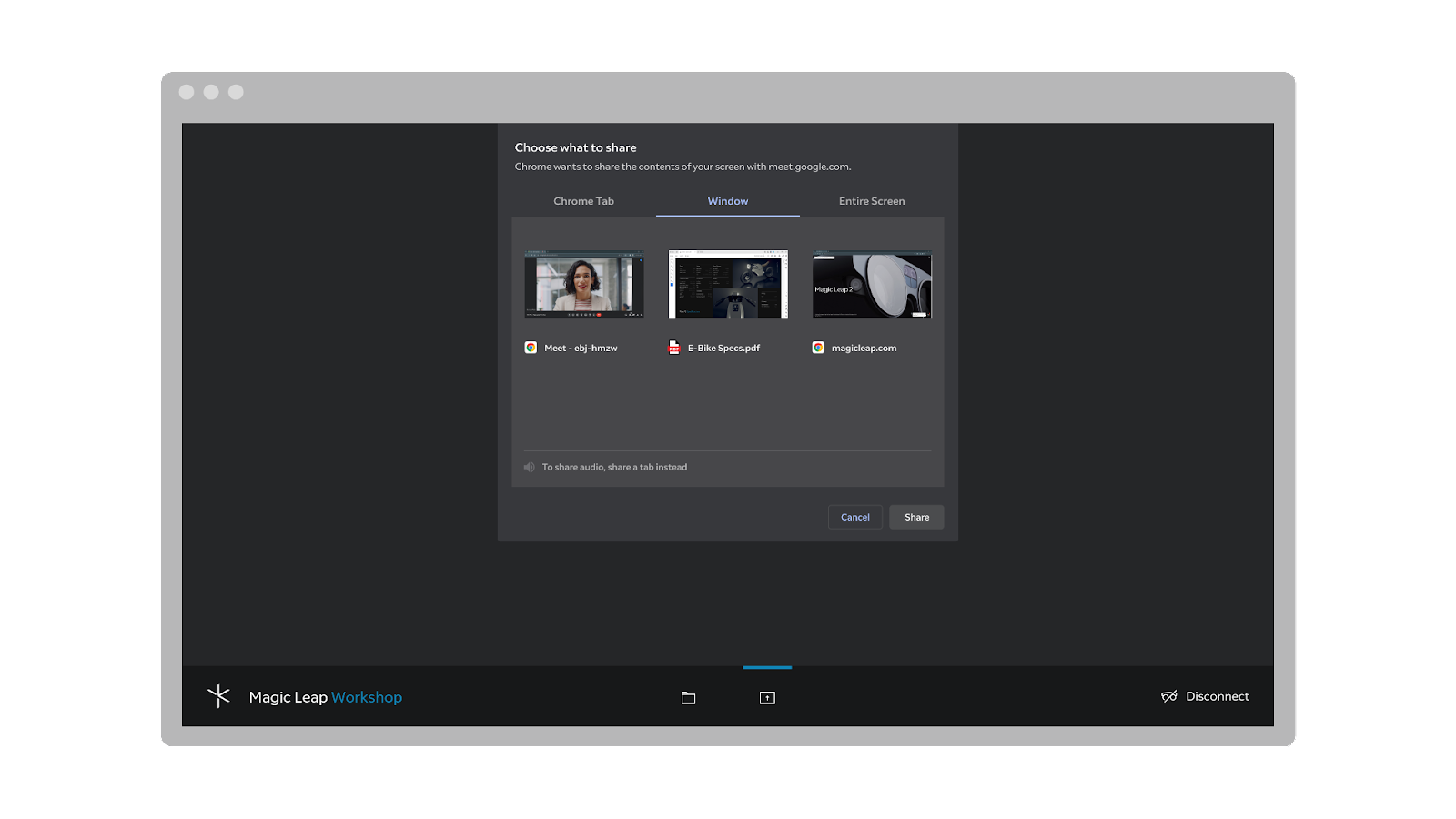Click the PDF icon next to E-Bike Specs.pdf
The image size is (1456, 819).
tap(675, 348)
